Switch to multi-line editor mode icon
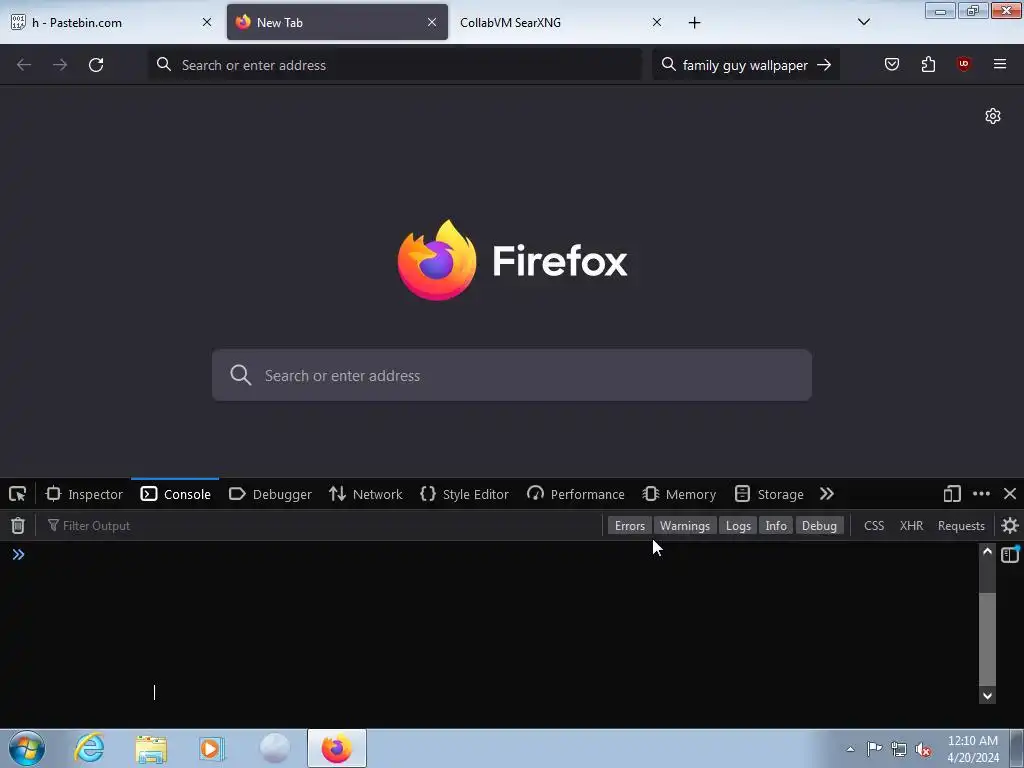This screenshot has width=1024, height=768. click(x=1010, y=554)
